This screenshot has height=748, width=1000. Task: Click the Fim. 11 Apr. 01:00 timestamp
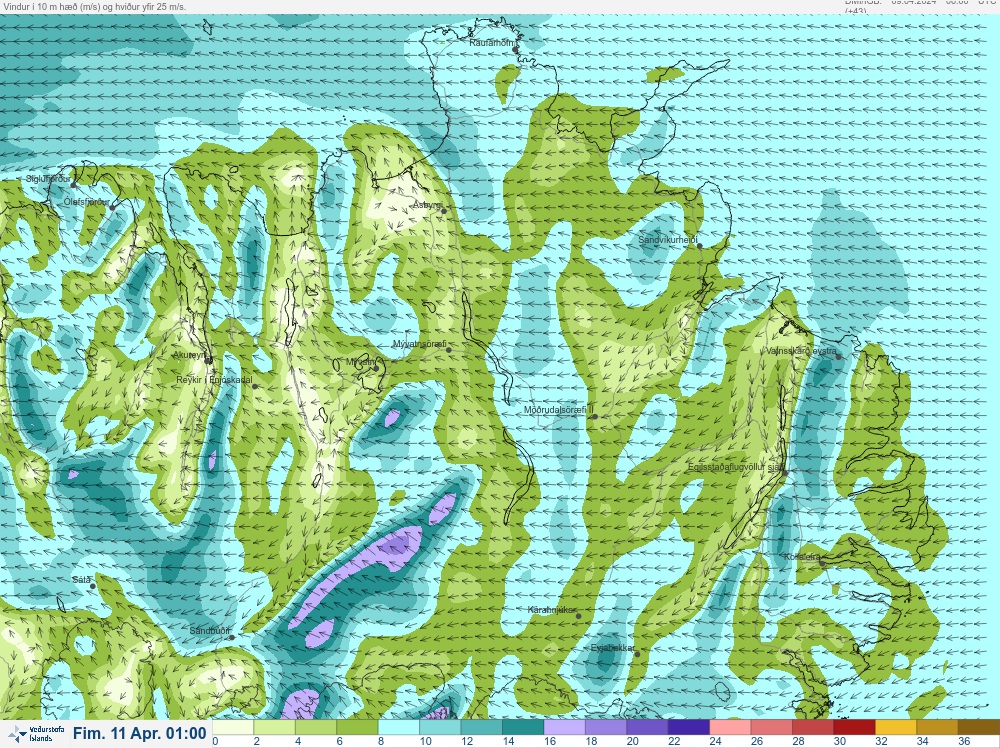[140, 733]
